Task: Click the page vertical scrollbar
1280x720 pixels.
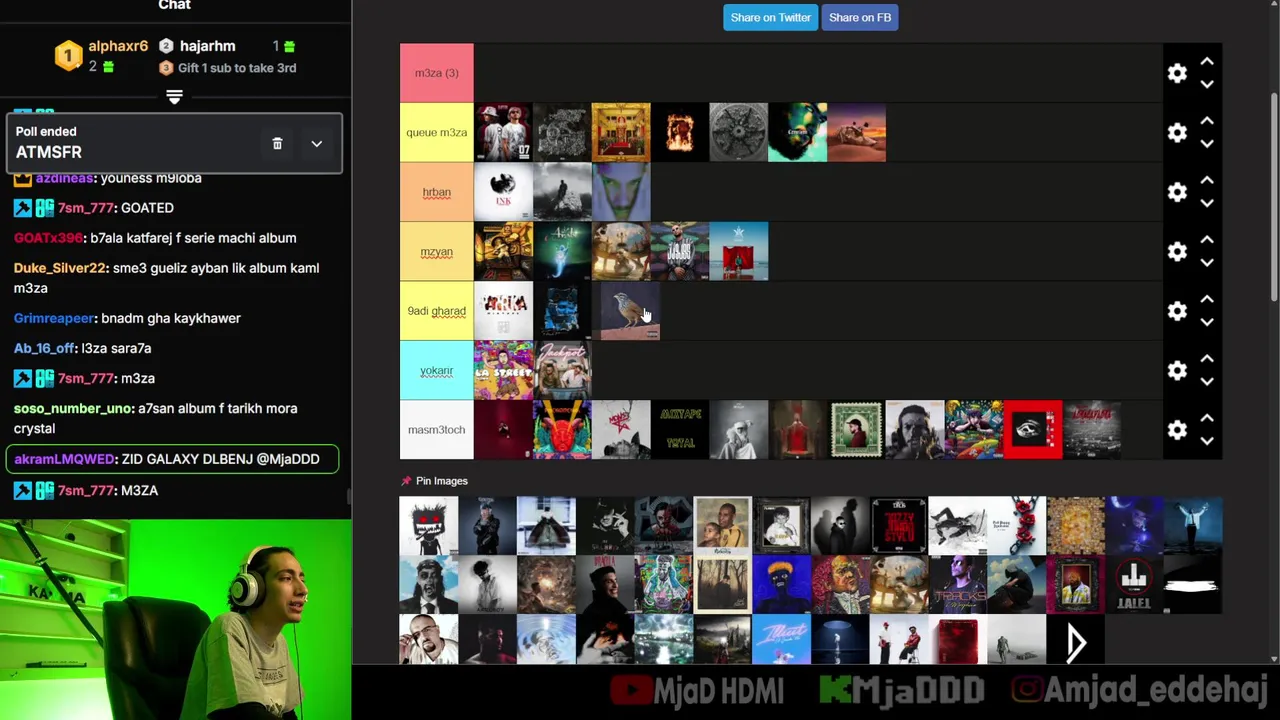Action: point(1274,197)
